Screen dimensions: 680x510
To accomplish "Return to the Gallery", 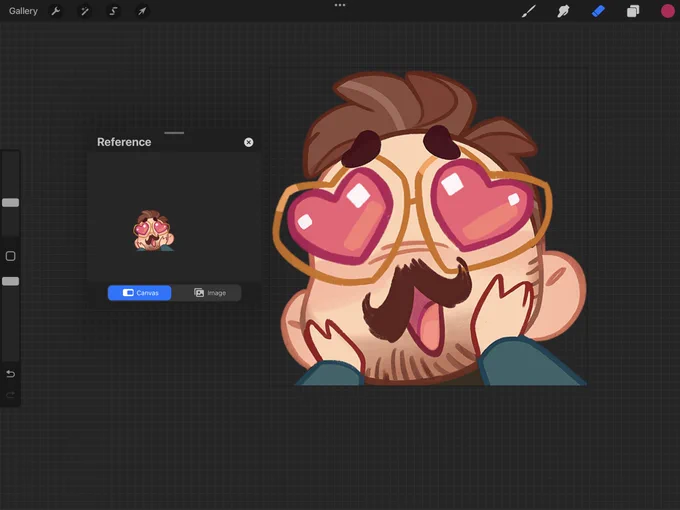I will pos(23,11).
